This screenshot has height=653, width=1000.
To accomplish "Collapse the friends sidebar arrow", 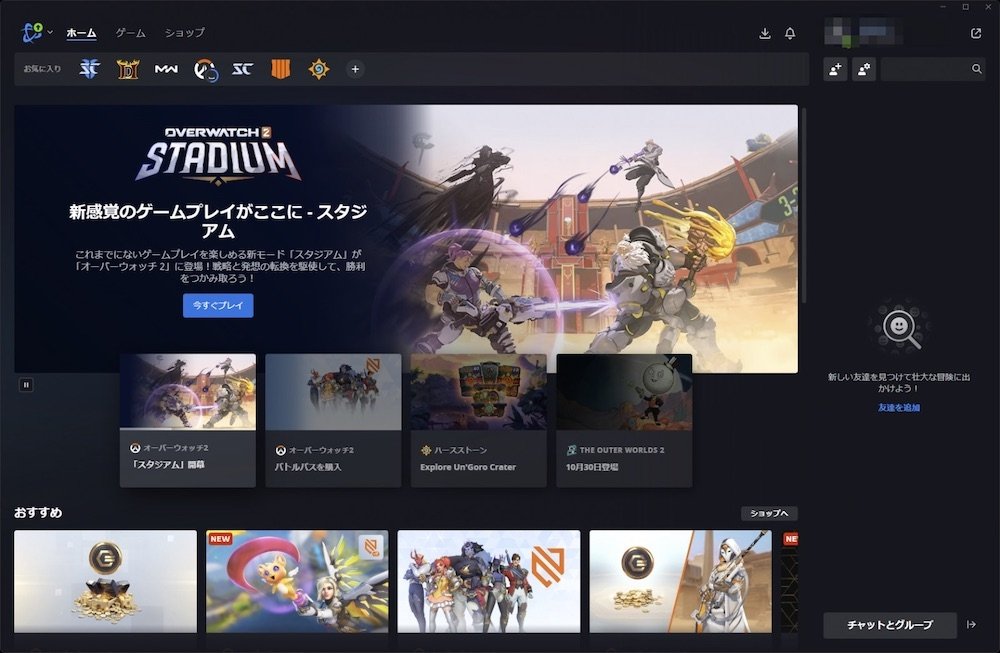I will point(971,625).
